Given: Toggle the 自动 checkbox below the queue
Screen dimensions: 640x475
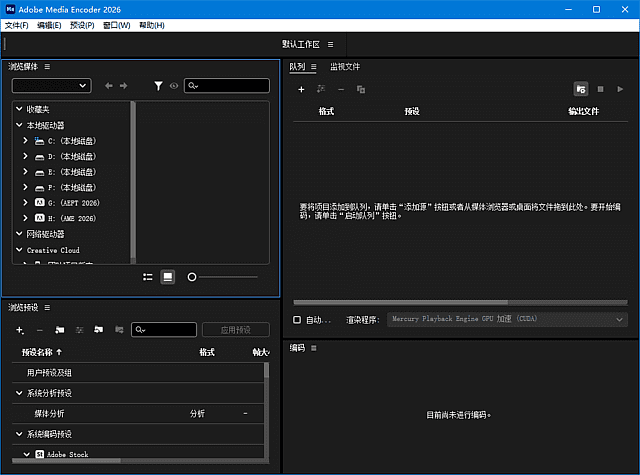Looking at the screenshot, I should coord(297,320).
